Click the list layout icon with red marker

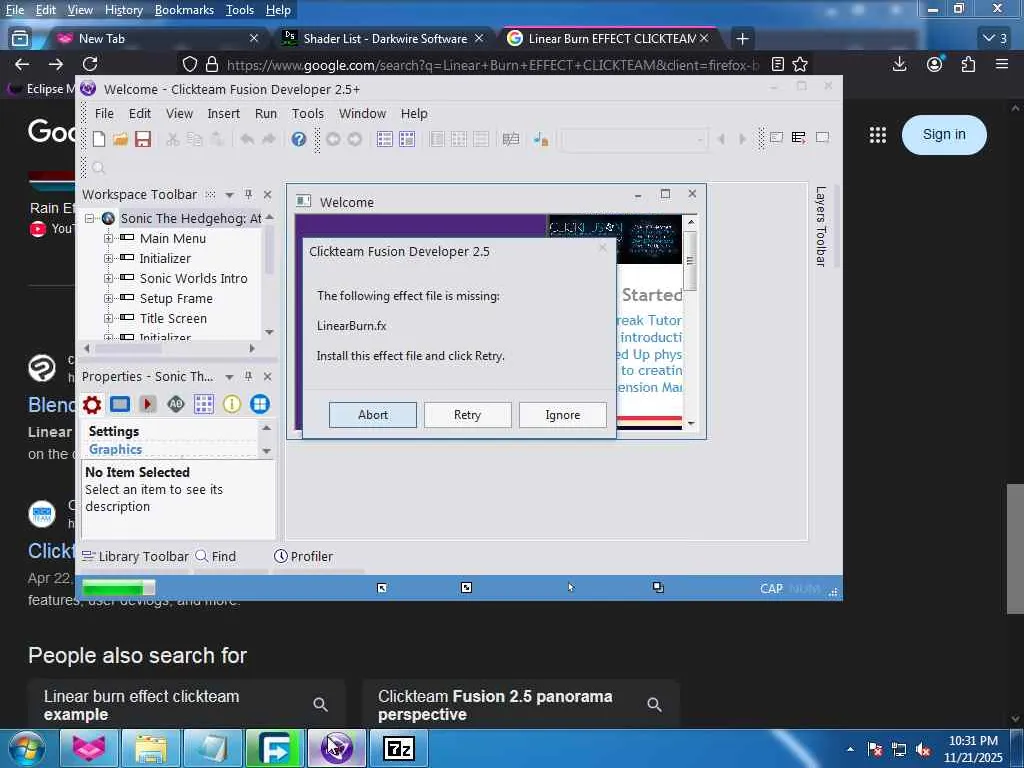click(798, 137)
